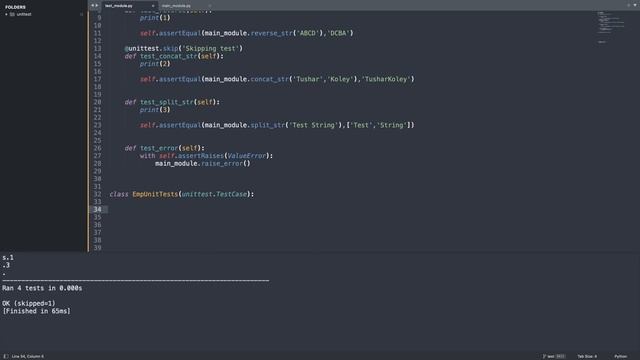Image resolution: width=640 pixels, height=360 pixels.
Task: Close the test_module.py tab
Action: click(153, 6)
